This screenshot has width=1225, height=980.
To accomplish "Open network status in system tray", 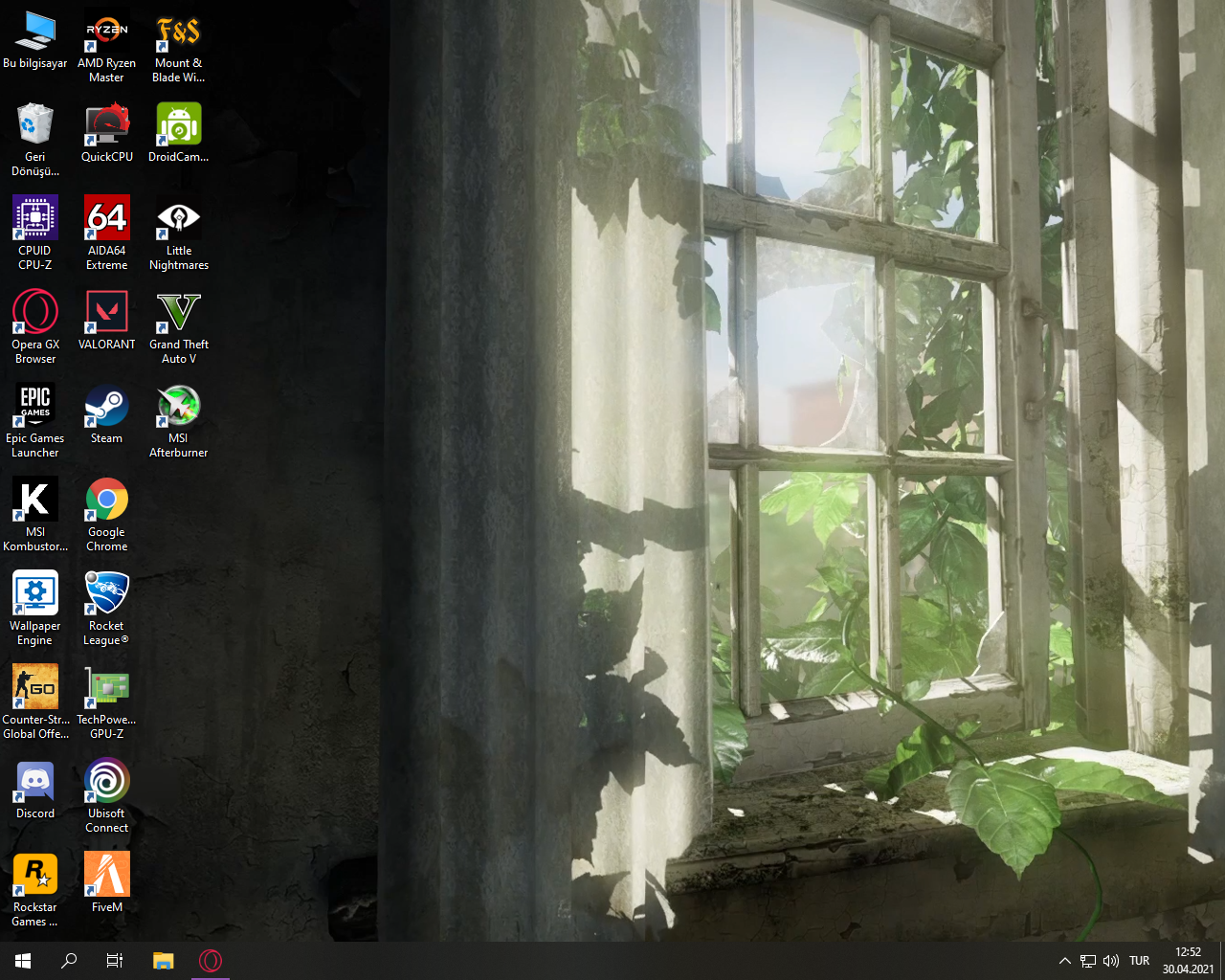I will pyautogui.click(x=1088, y=961).
